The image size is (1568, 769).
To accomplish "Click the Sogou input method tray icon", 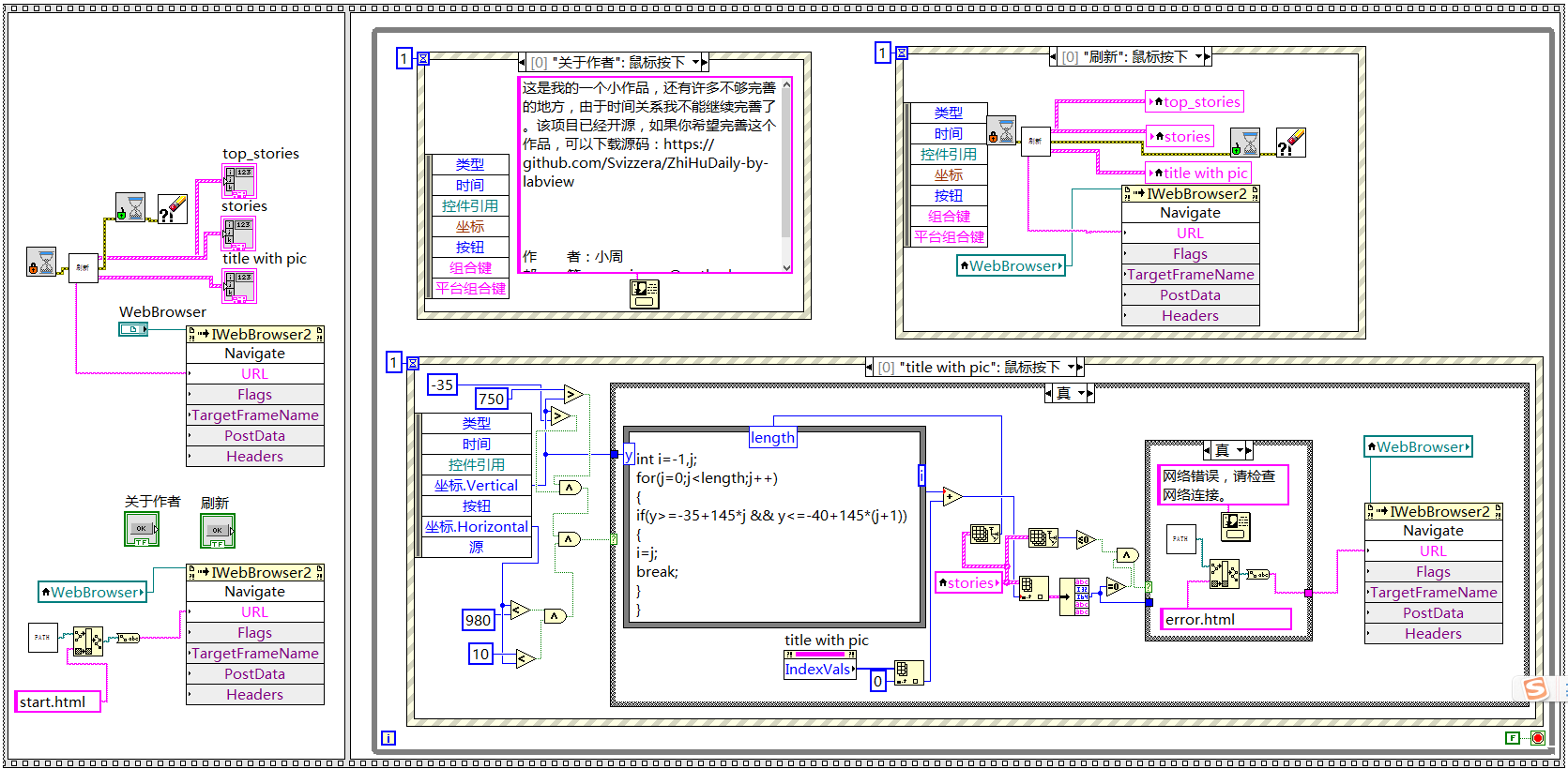I will pyautogui.click(x=1535, y=688).
